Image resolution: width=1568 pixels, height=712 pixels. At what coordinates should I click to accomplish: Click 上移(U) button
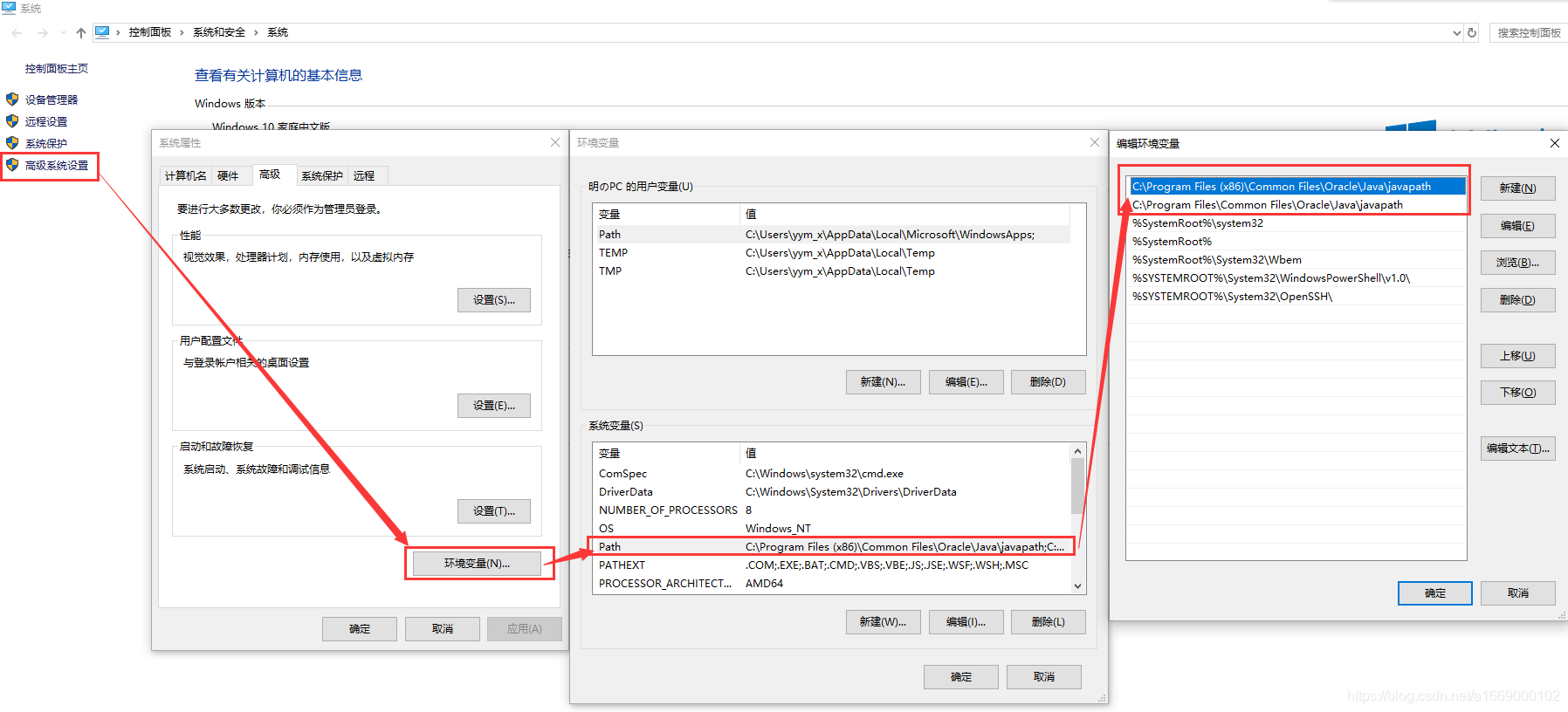[1518, 356]
